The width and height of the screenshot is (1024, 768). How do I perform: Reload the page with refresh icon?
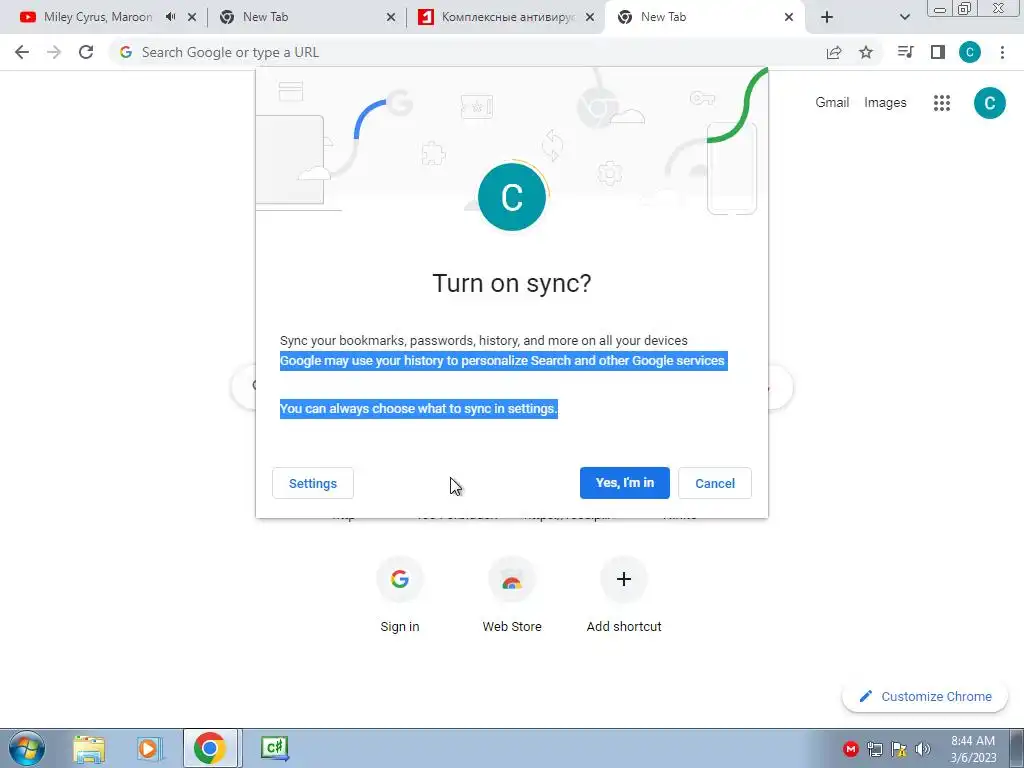coord(86,52)
